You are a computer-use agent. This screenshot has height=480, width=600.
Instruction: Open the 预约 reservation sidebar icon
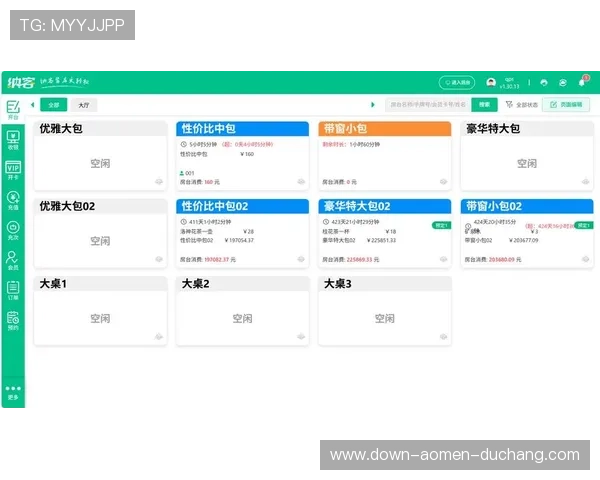[13, 321]
